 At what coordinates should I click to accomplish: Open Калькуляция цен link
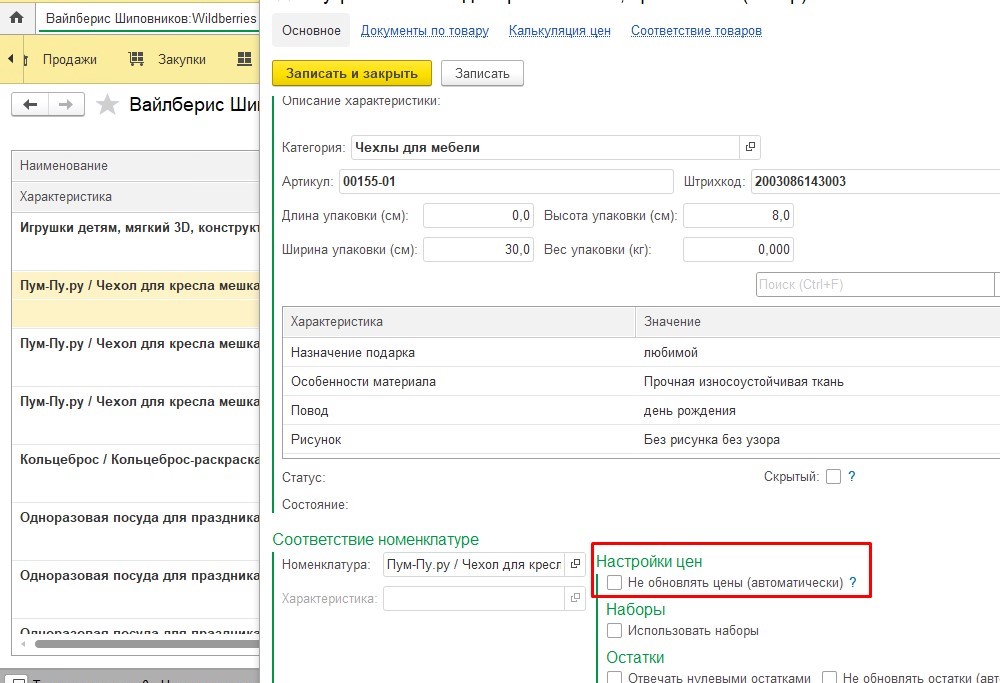(559, 31)
